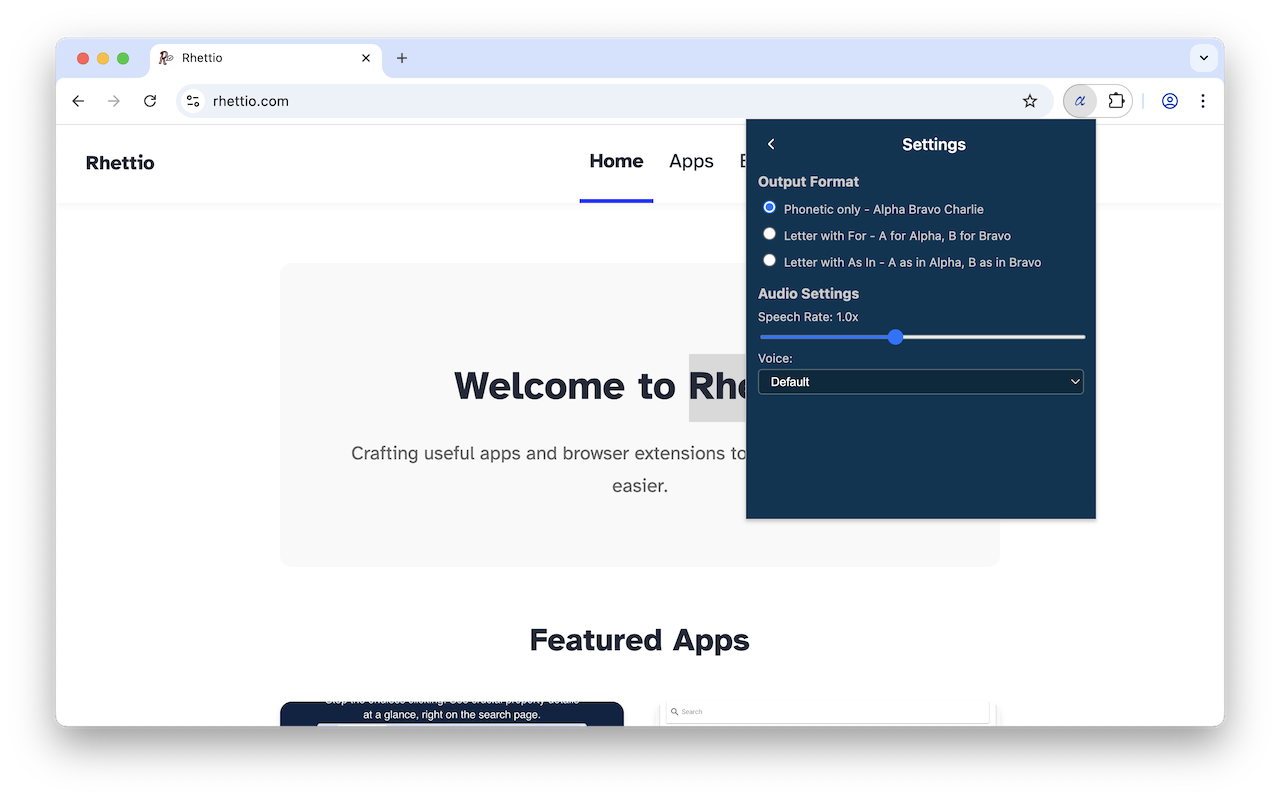Select the Phonetic only output format
Screen dimensions: 1280x800
click(769, 208)
